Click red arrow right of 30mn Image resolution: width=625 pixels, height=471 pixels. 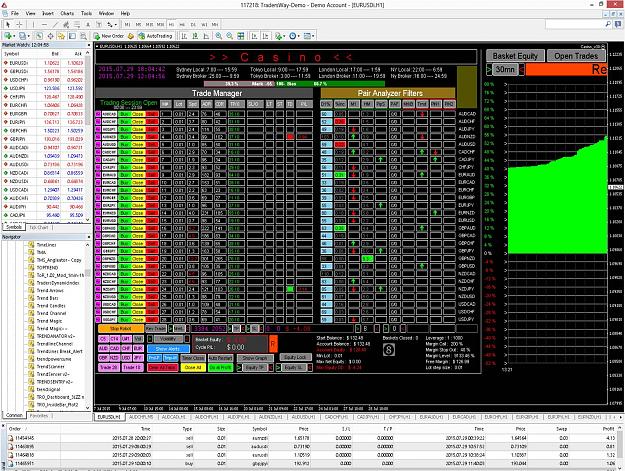522,69
